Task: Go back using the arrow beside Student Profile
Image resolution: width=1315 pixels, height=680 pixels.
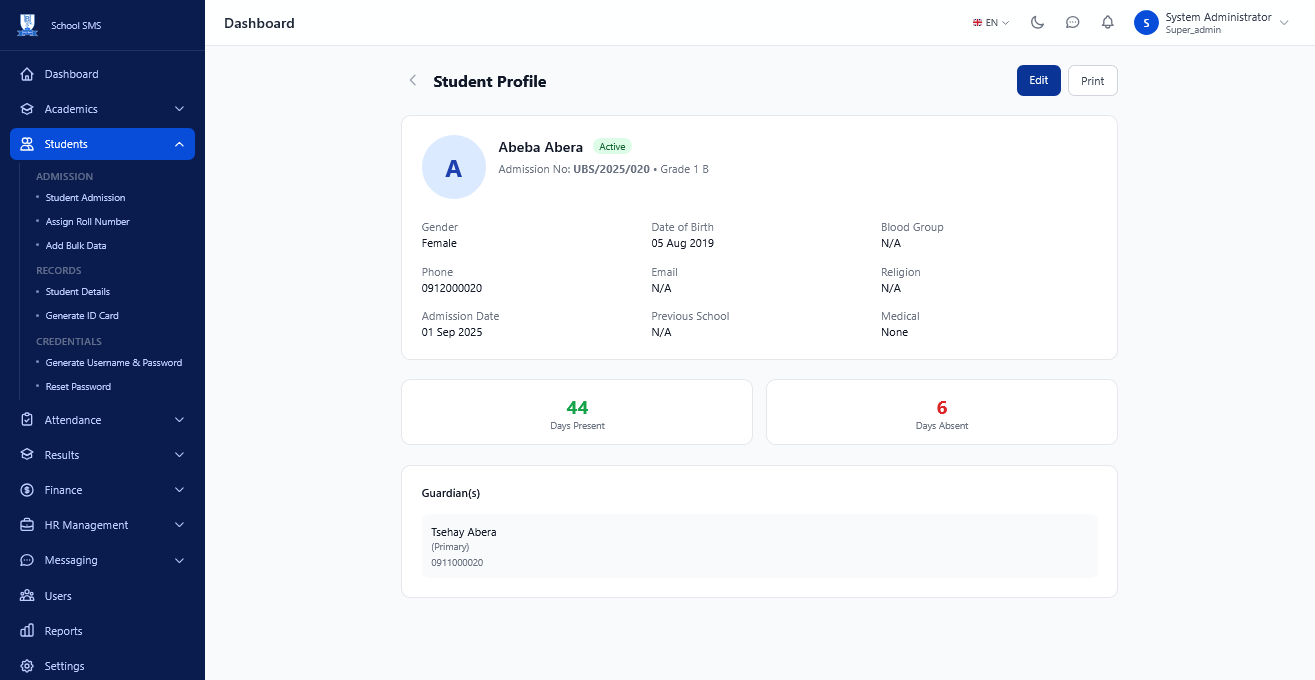Action: (x=413, y=81)
